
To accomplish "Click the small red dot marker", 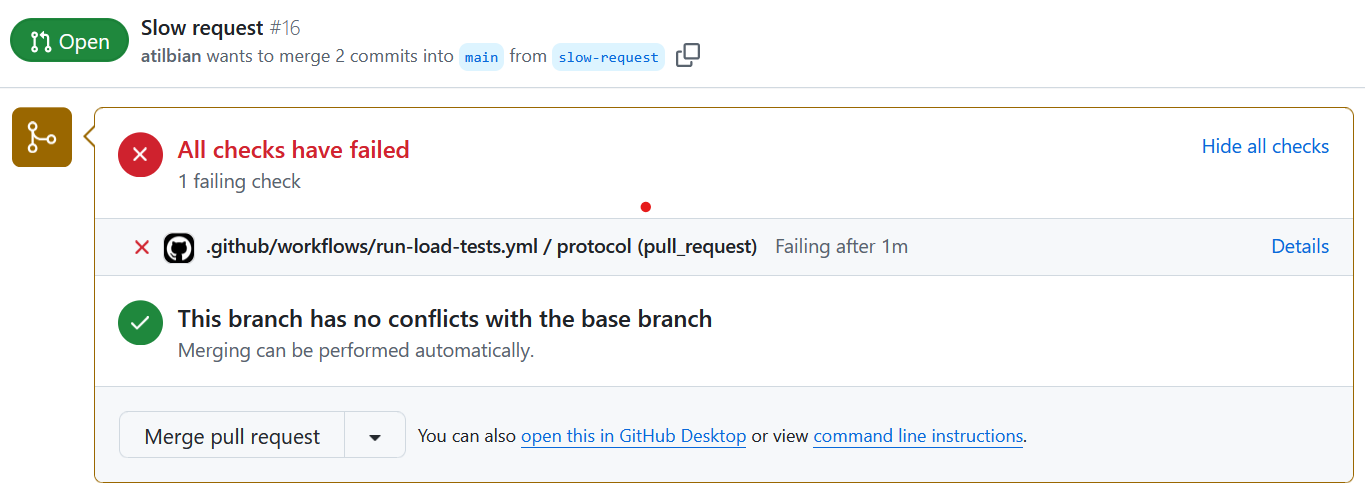I will [x=646, y=207].
